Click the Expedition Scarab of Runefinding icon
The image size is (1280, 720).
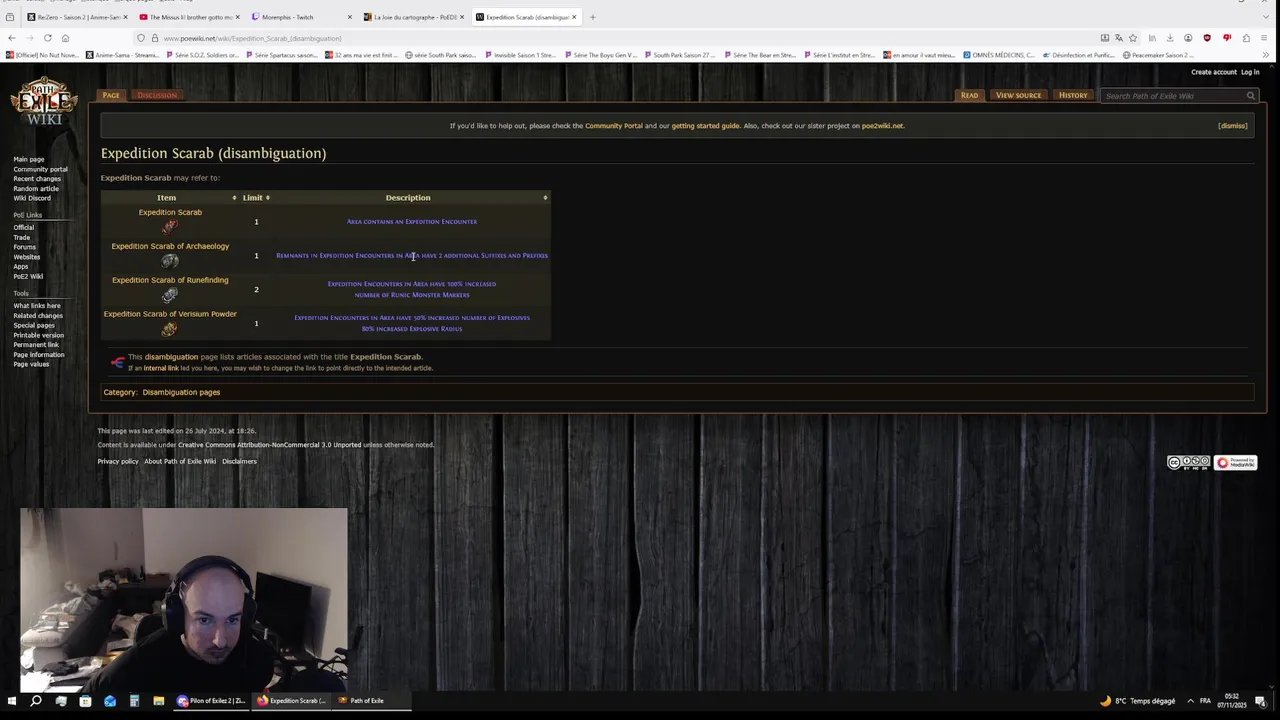point(170,295)
